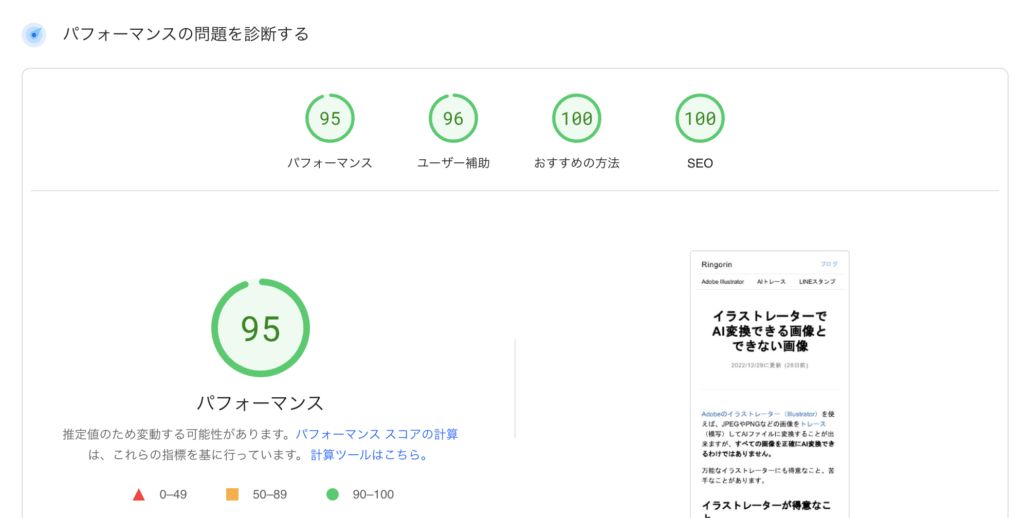
Task: Select the 96 ユーザー補助 score gauge
Action: pyautogui.click(x=453, y=118)
